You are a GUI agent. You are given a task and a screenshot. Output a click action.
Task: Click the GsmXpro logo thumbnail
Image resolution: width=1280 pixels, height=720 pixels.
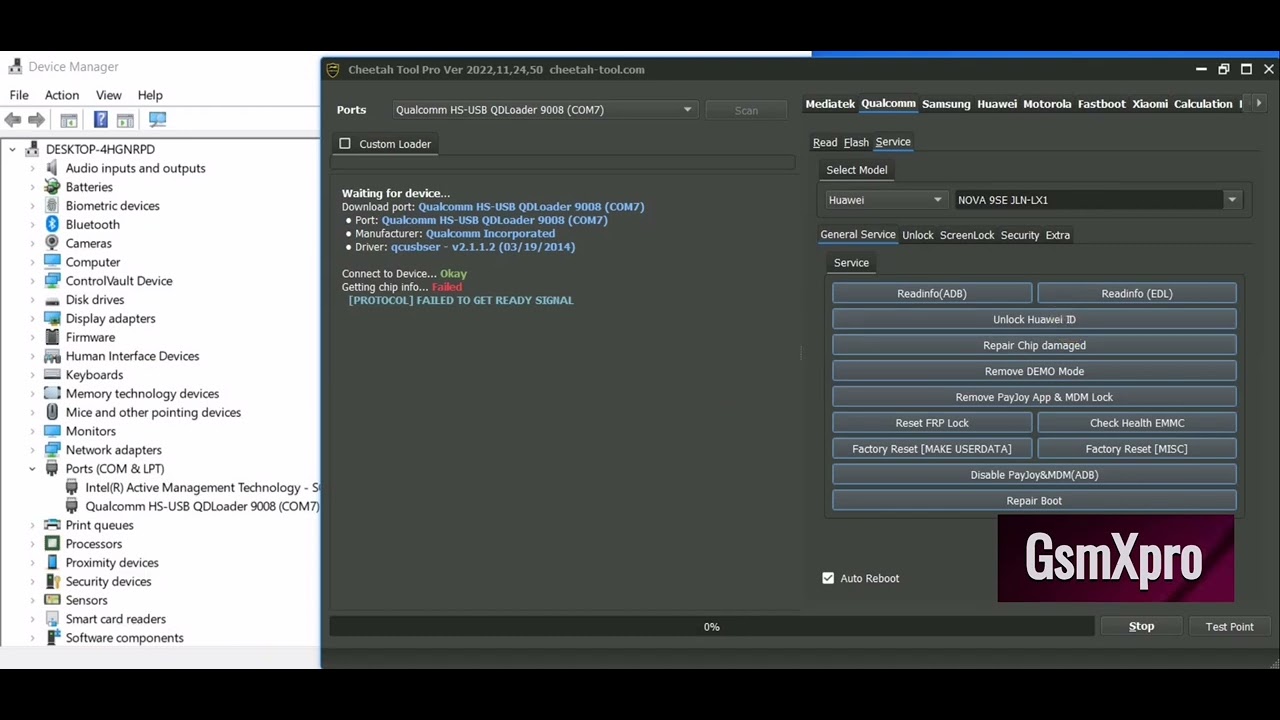coord(1115,559)
